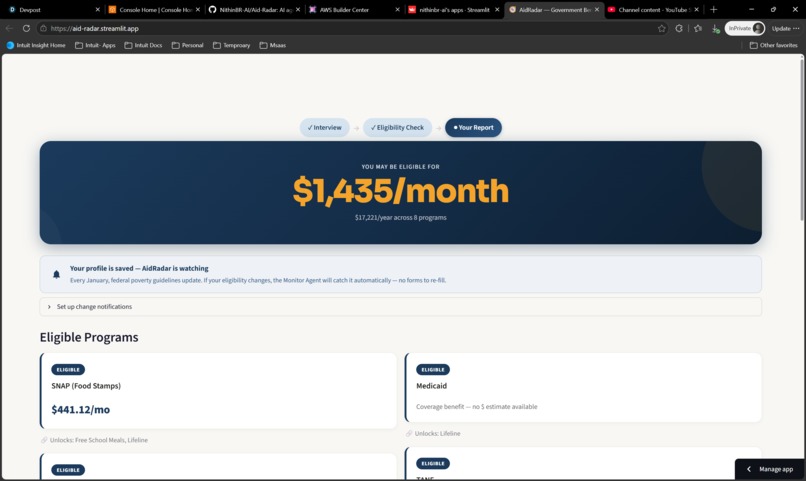
Task: Click ELIGIBLE badge on SNAP card
Action: [68, 369]
